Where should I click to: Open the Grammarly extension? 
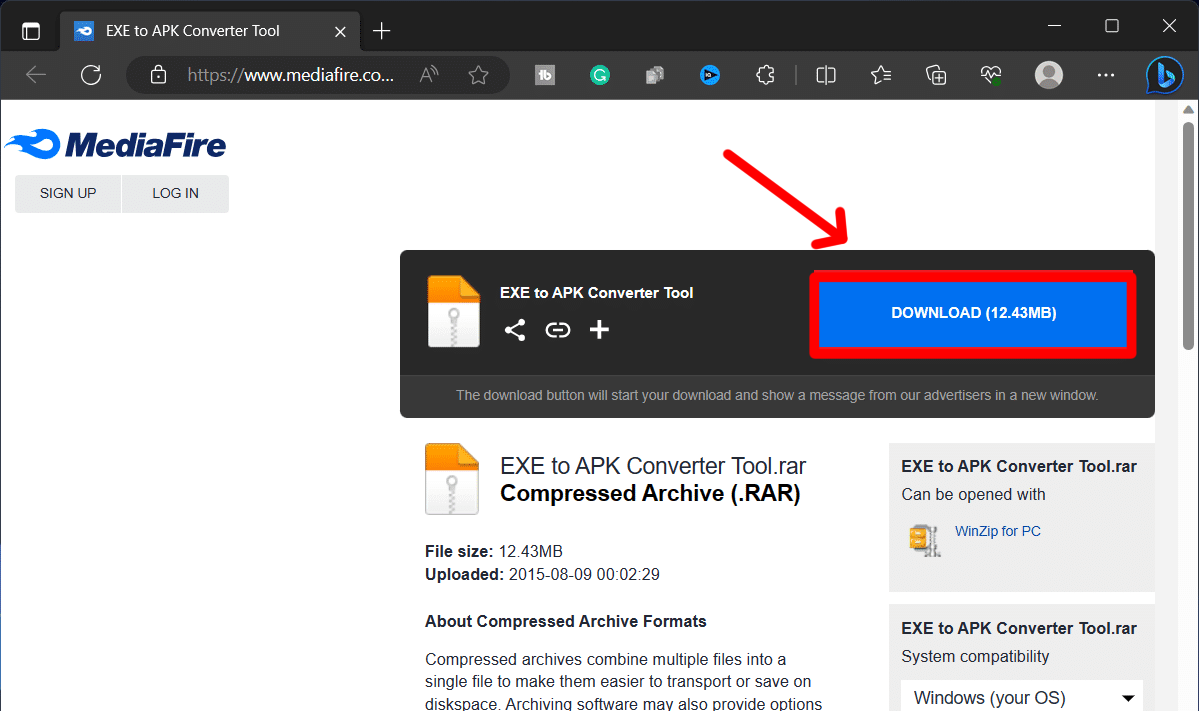tap(599, 74)
